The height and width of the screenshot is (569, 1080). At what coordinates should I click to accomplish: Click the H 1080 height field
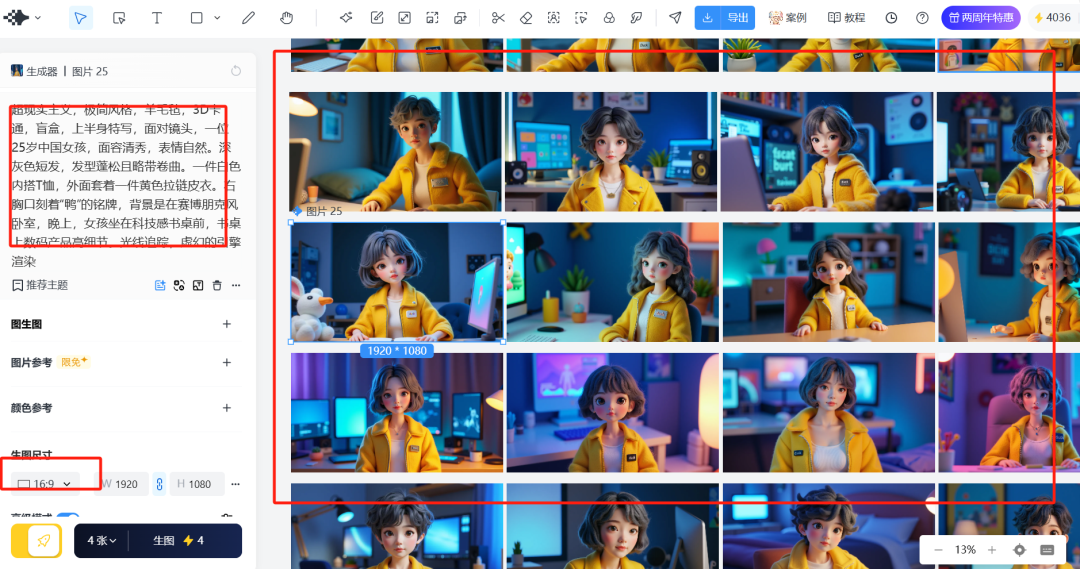tap(197, 484)
